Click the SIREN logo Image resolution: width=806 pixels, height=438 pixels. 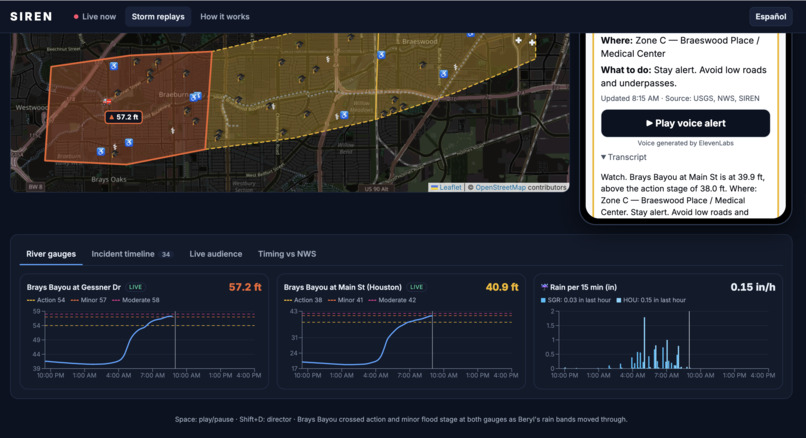coord(31,16)
